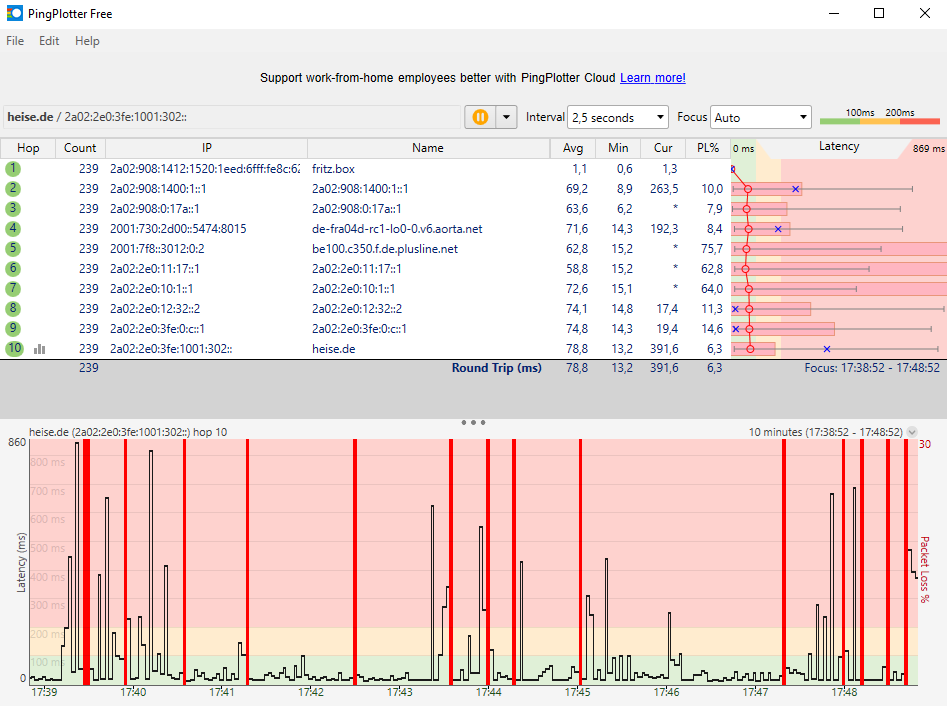
Task: Sort by the Avg column header
Action: click(x=572, y=148)
